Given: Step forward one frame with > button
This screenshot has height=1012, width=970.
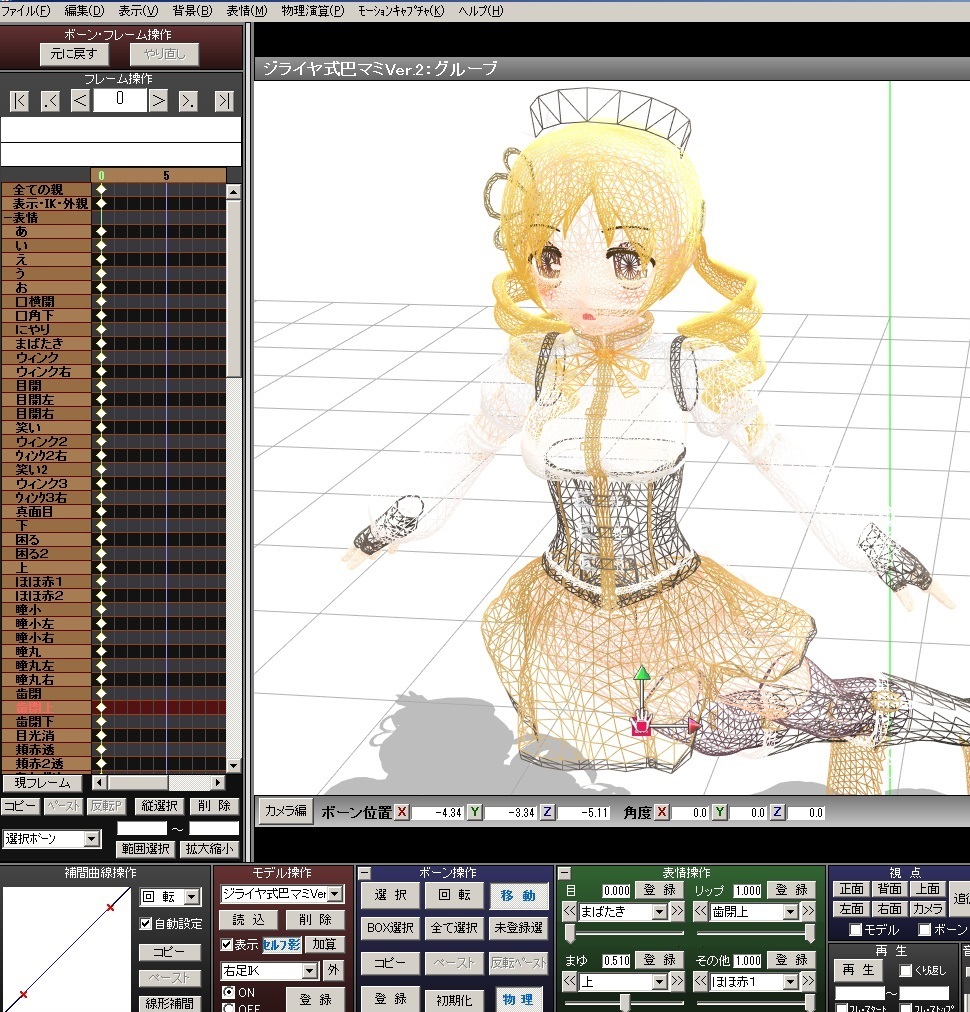Looking at the screenshot, I should click(x=158, y=101).
